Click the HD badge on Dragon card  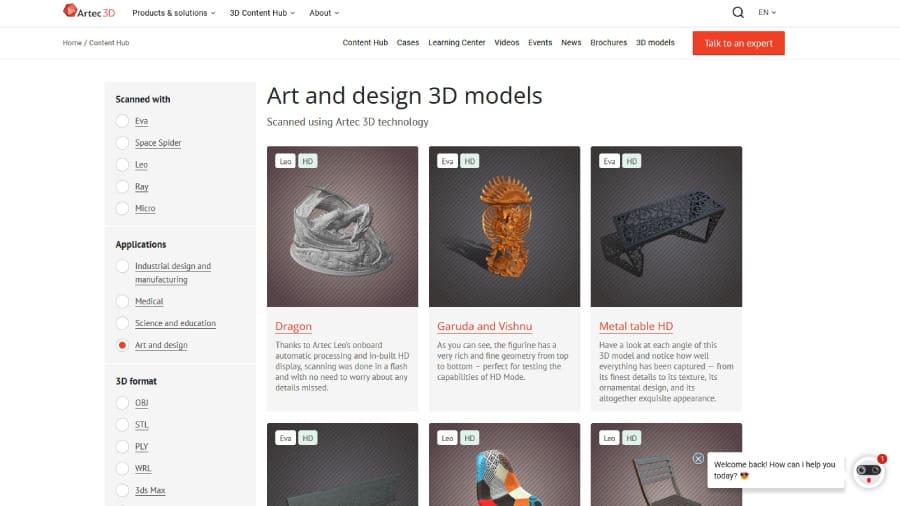tap(308, 161)
